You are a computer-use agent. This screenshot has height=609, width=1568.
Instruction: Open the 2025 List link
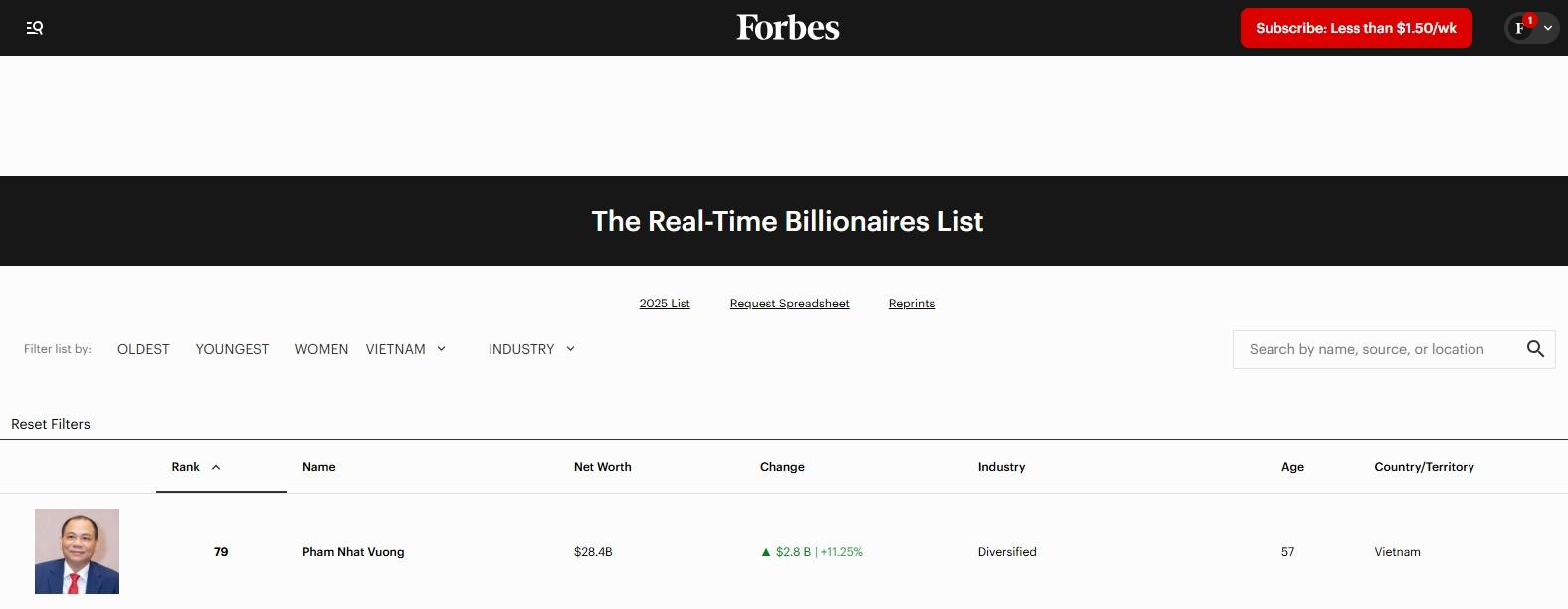click(x=665, y=304)
